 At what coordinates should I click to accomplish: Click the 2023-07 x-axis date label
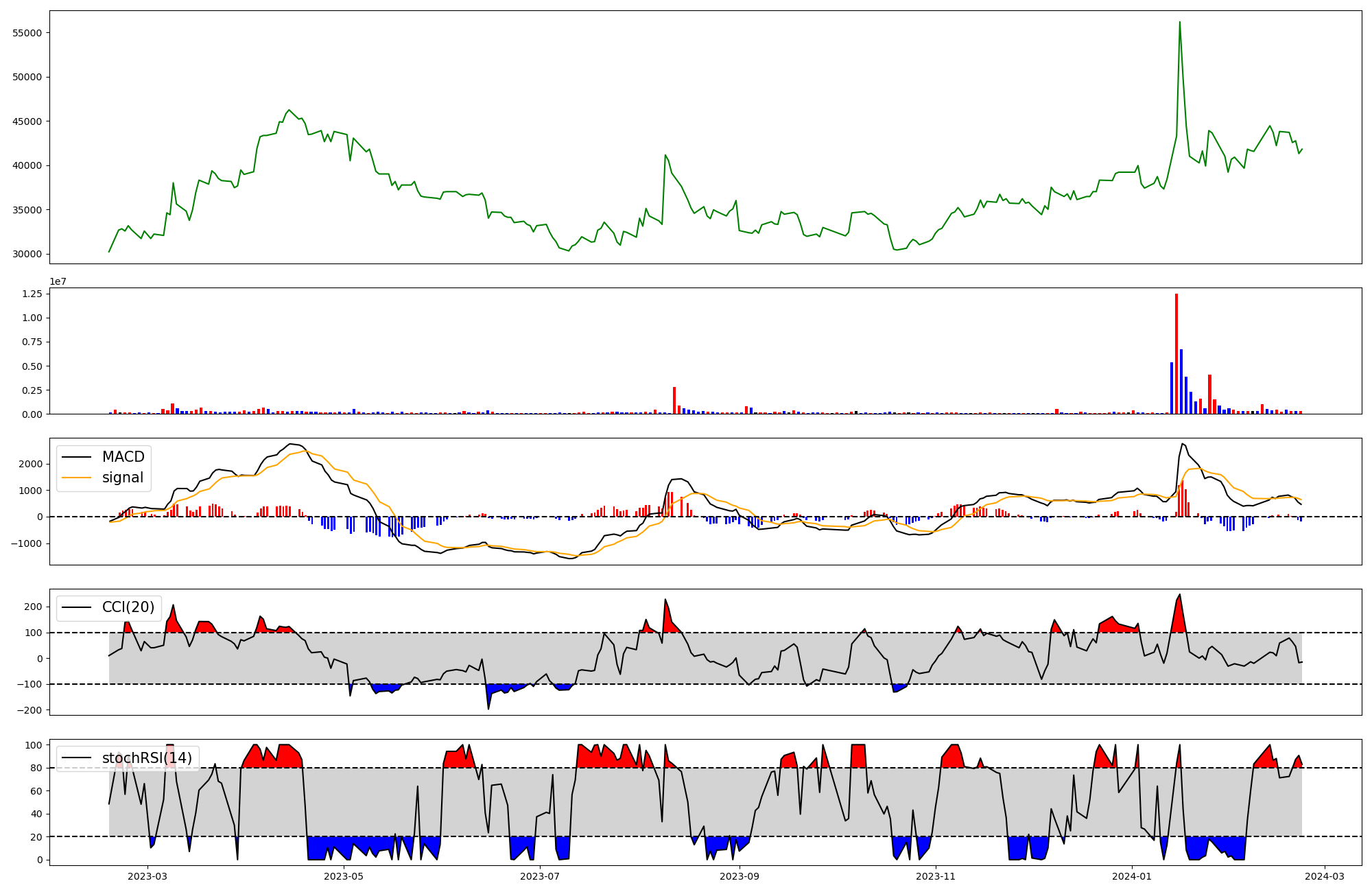tap(540, 876)
